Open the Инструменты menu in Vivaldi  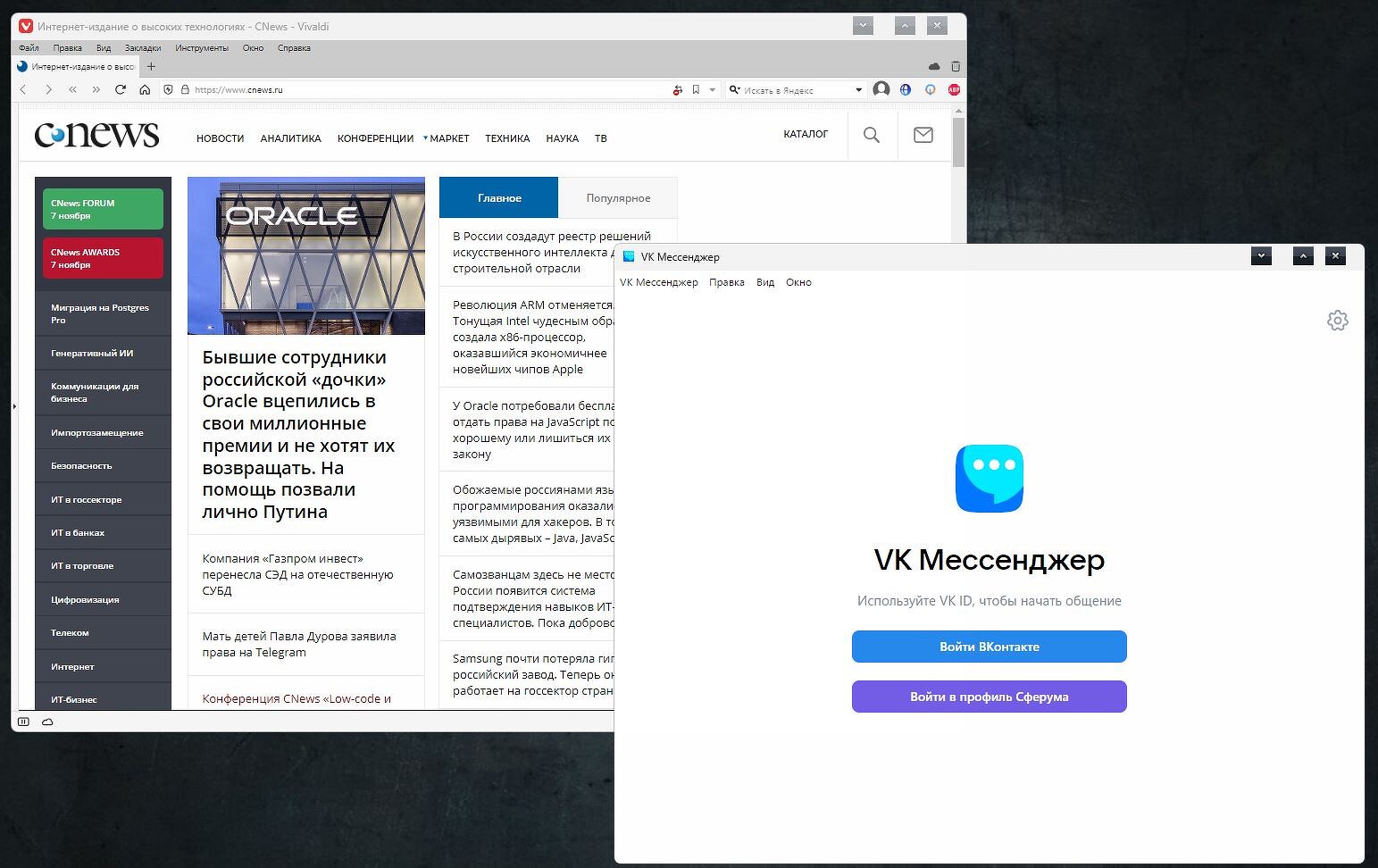202,48
